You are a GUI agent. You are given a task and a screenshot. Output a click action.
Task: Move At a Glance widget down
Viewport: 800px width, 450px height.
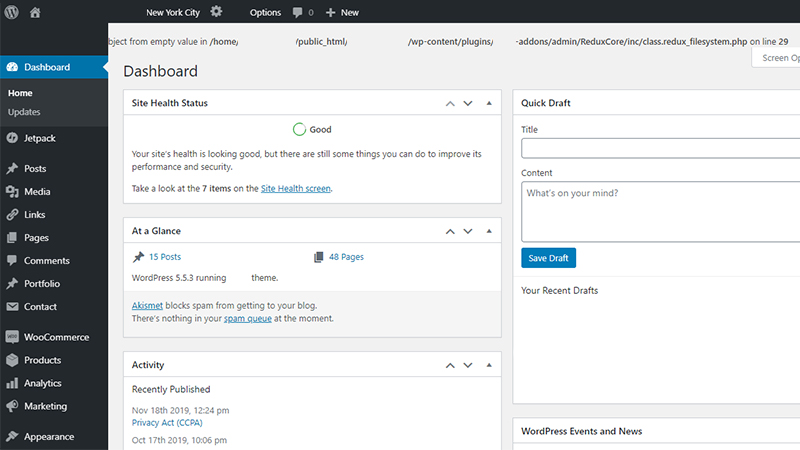[x=468, y=231]
